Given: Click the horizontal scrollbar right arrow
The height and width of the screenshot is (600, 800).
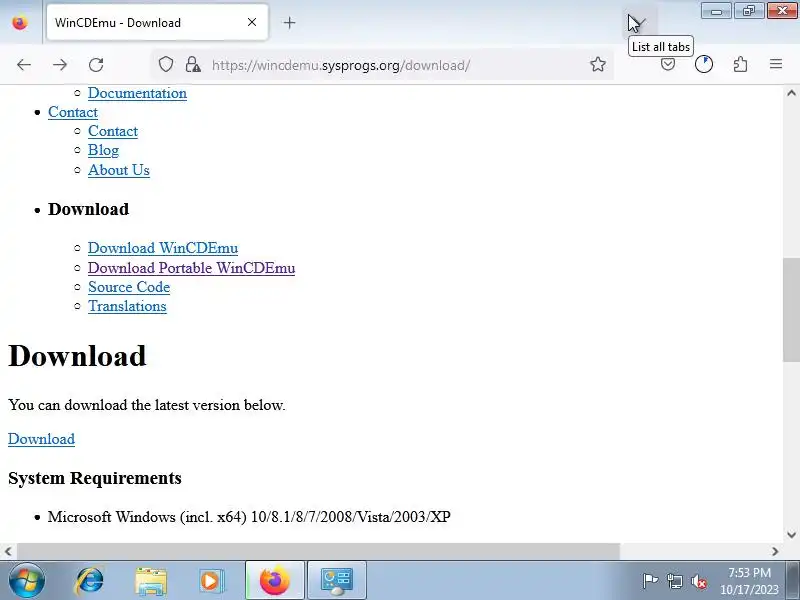Looking at the screenshot, I should click(x=776, y=552).
